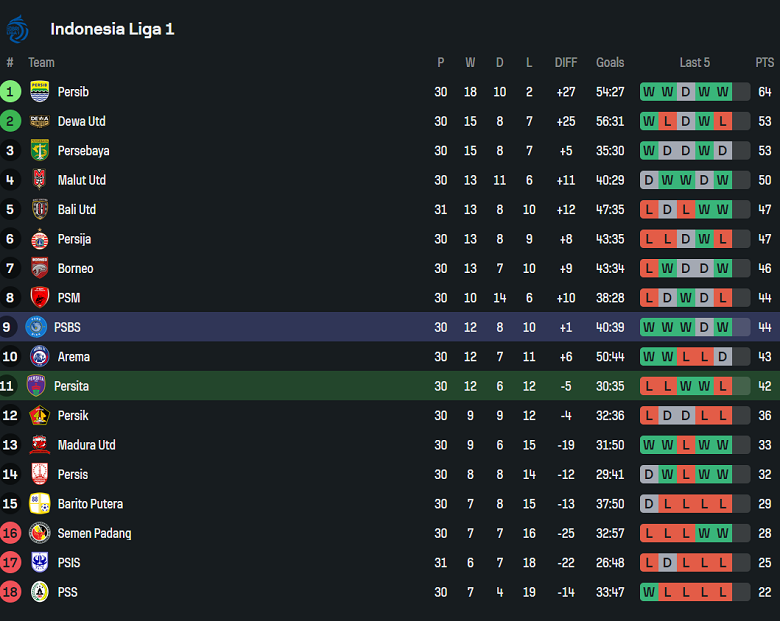Click the Last 5 column header
The width and height of the screenshot is (780, 621).
694,63
